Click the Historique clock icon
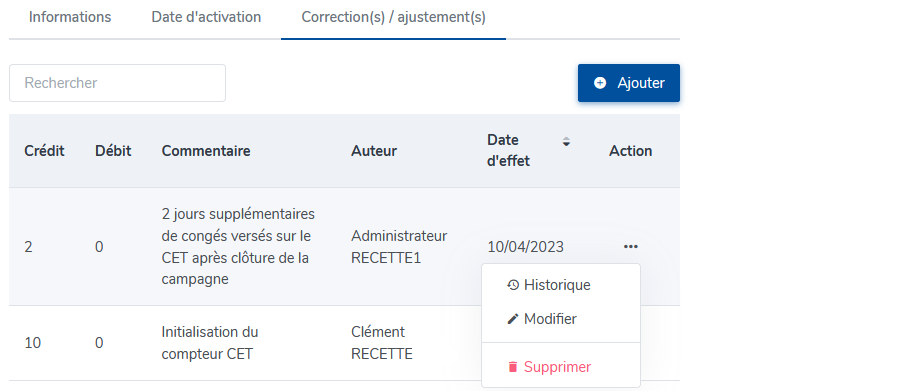The image size is (916, 391). pos(513,285)
